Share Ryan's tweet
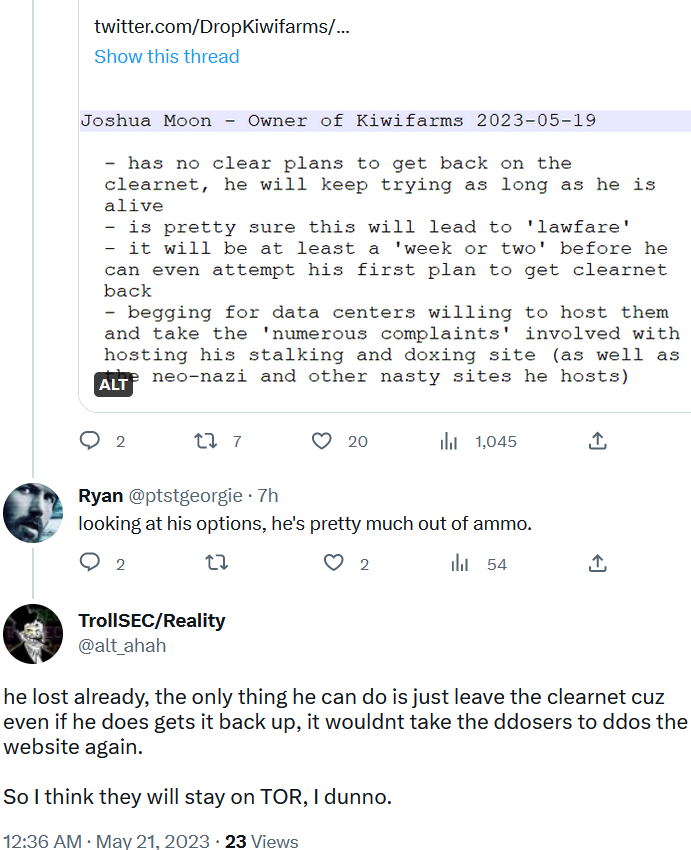Viewport: 691px width, 850px height. (x=598, y=564)
